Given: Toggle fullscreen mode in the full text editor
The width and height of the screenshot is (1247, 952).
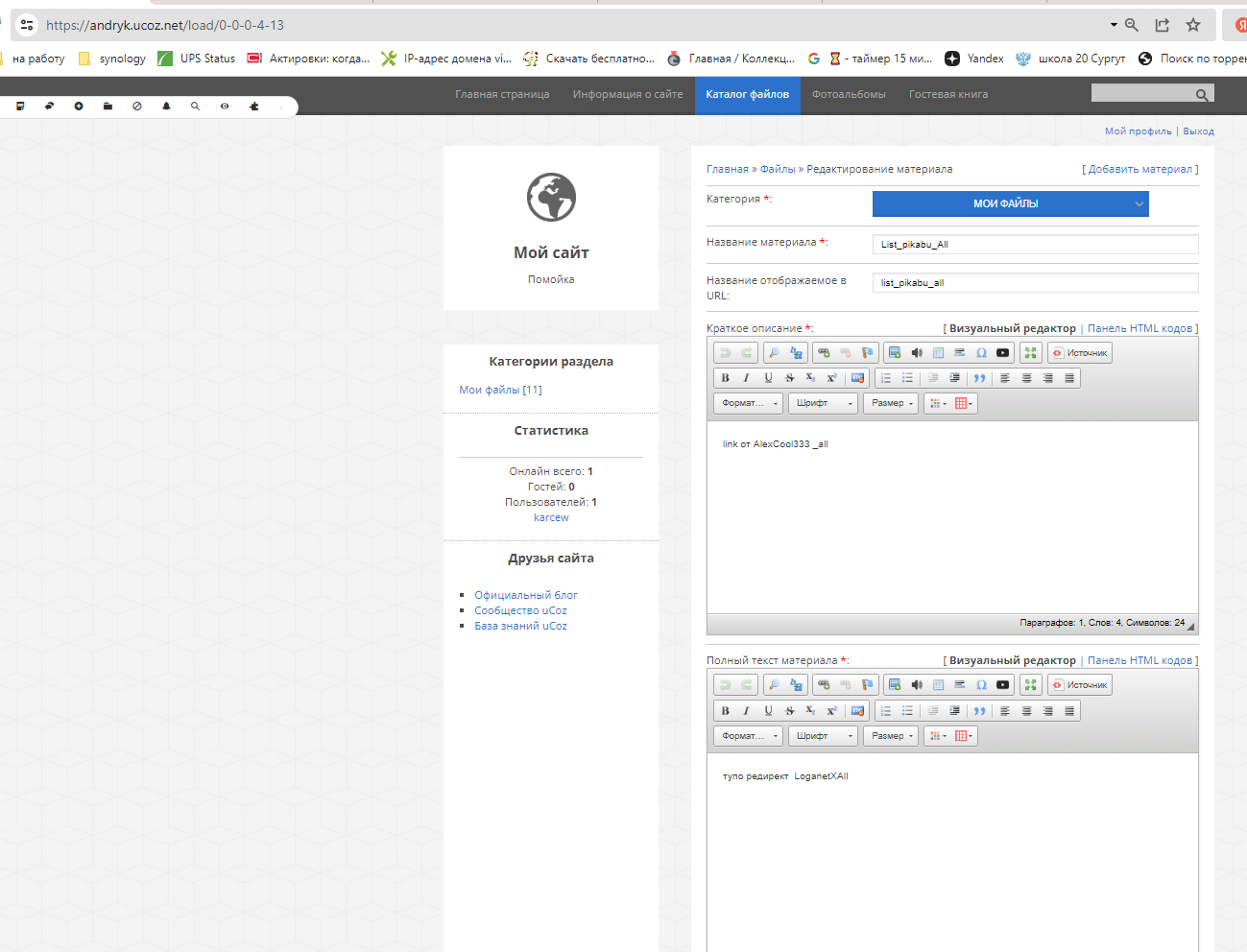Looking at the screenshot, I should 1030,685.
